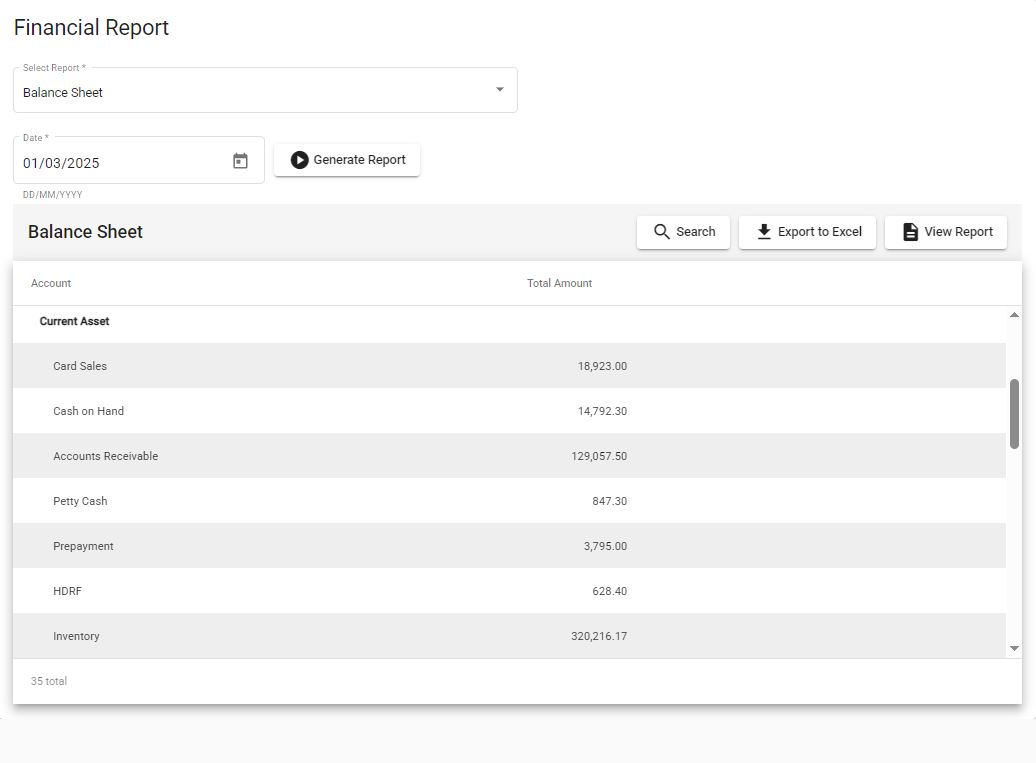The width and height of the screenshot is (1036, 763).
Task: Click the Account column header
Action: (x=51, y=283)
